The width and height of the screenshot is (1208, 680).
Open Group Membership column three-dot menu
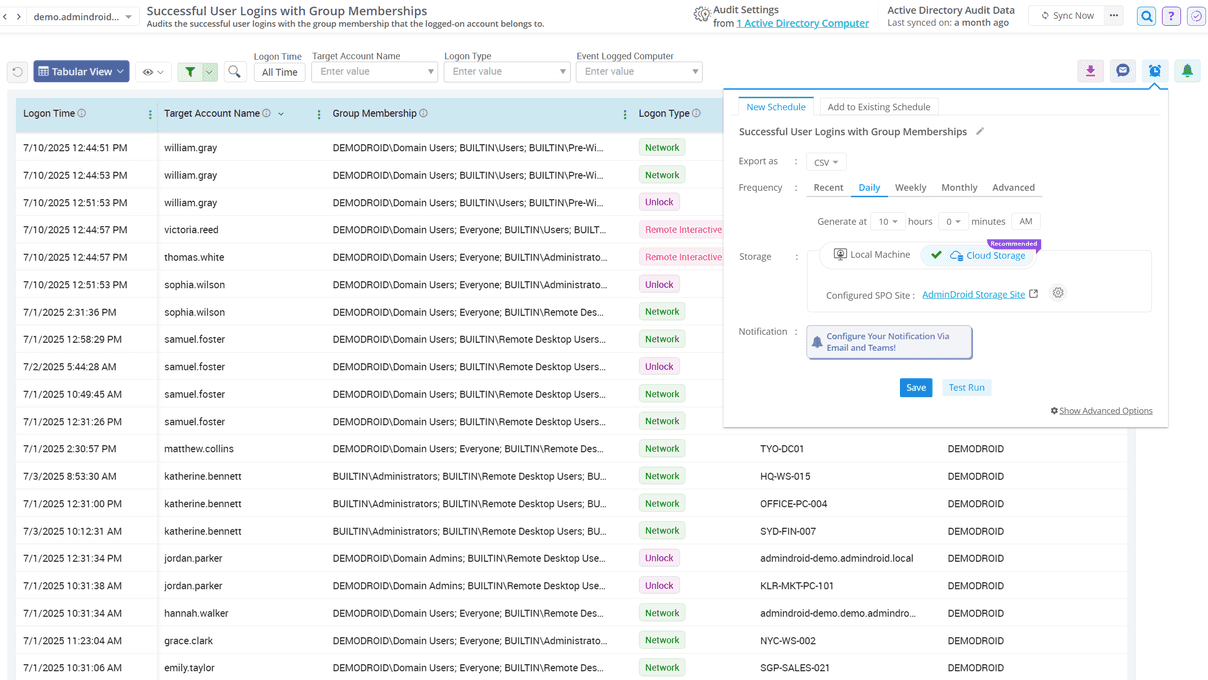(625, 115)
